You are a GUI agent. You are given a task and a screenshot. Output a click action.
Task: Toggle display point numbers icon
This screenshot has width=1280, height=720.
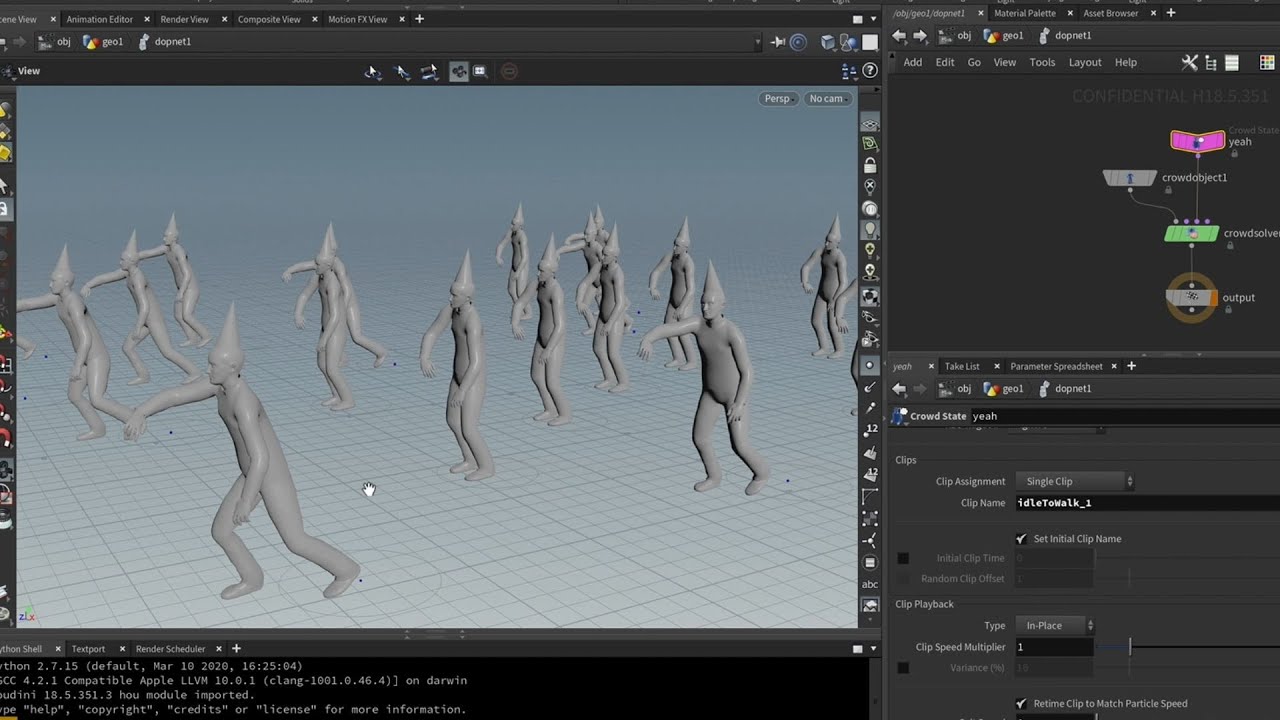(871, 429)
